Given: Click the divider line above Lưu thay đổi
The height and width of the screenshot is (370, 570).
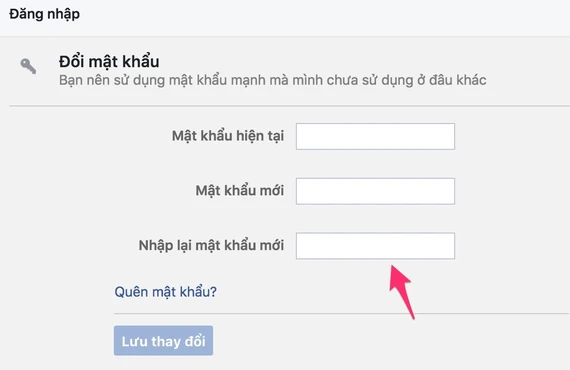Looking at the screenshot, I should [342, 313].
